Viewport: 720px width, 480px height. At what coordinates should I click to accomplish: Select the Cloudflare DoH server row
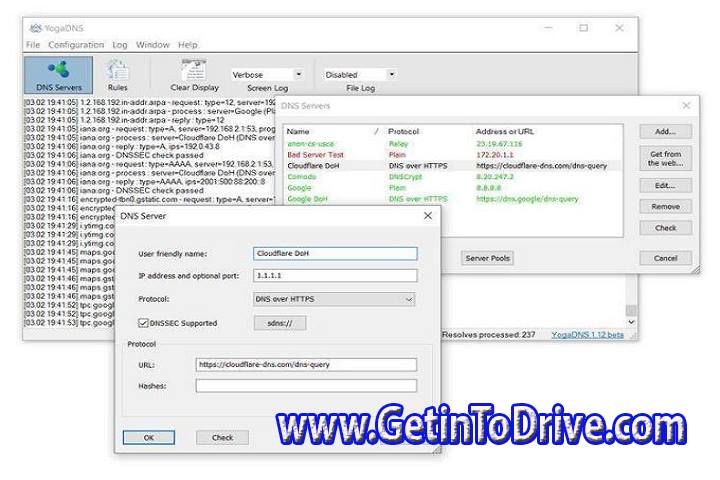(x=453, y=166)
